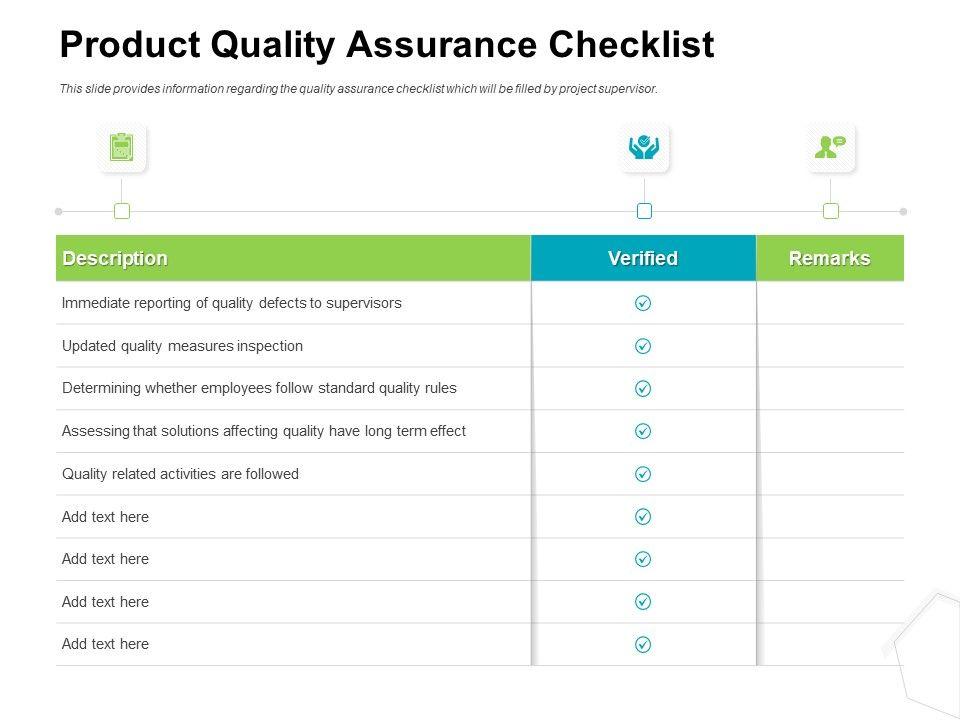Select the Verified column header
Screen dimensions: 960x720
point(643,258)
